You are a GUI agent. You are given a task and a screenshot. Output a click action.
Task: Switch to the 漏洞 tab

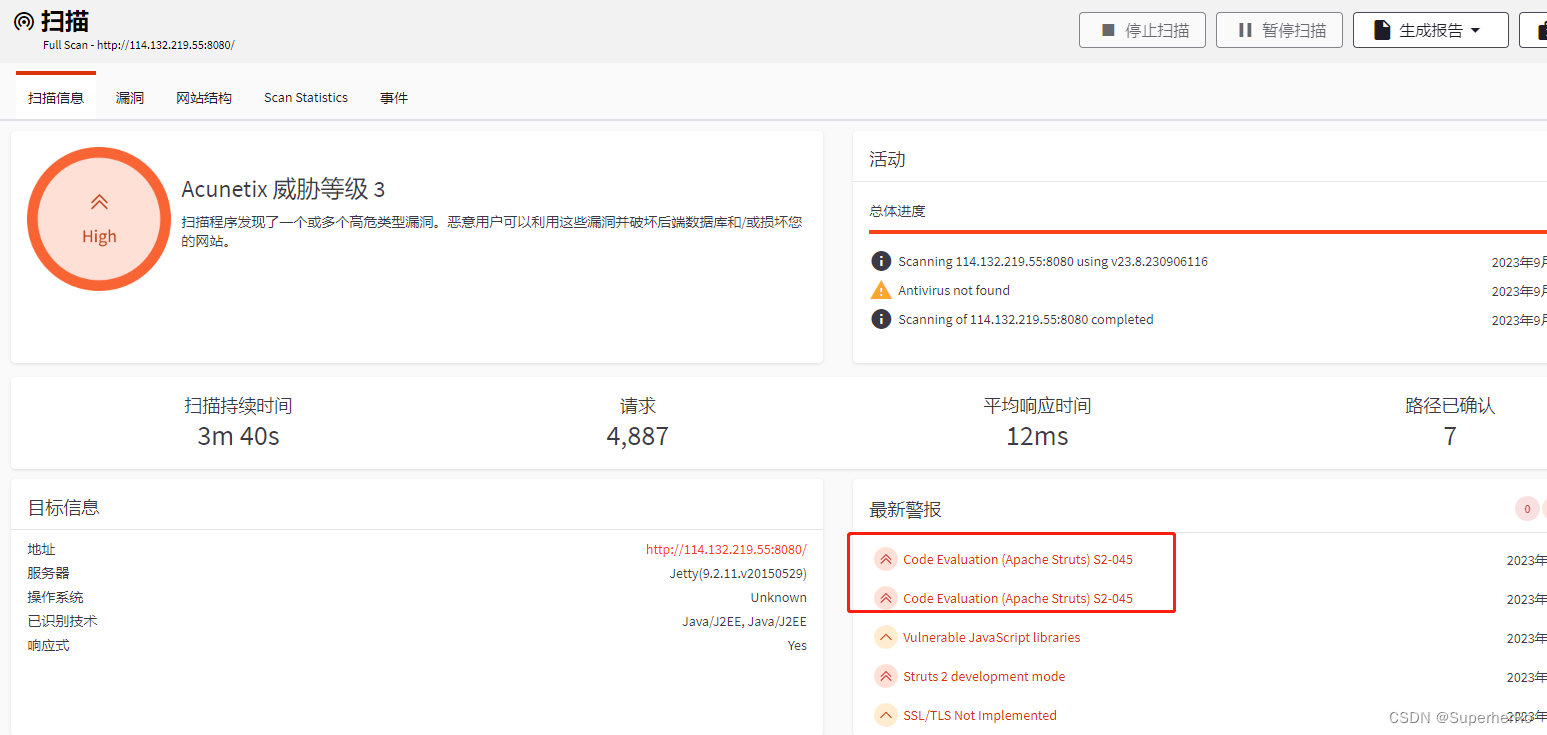tap(129, 97)
